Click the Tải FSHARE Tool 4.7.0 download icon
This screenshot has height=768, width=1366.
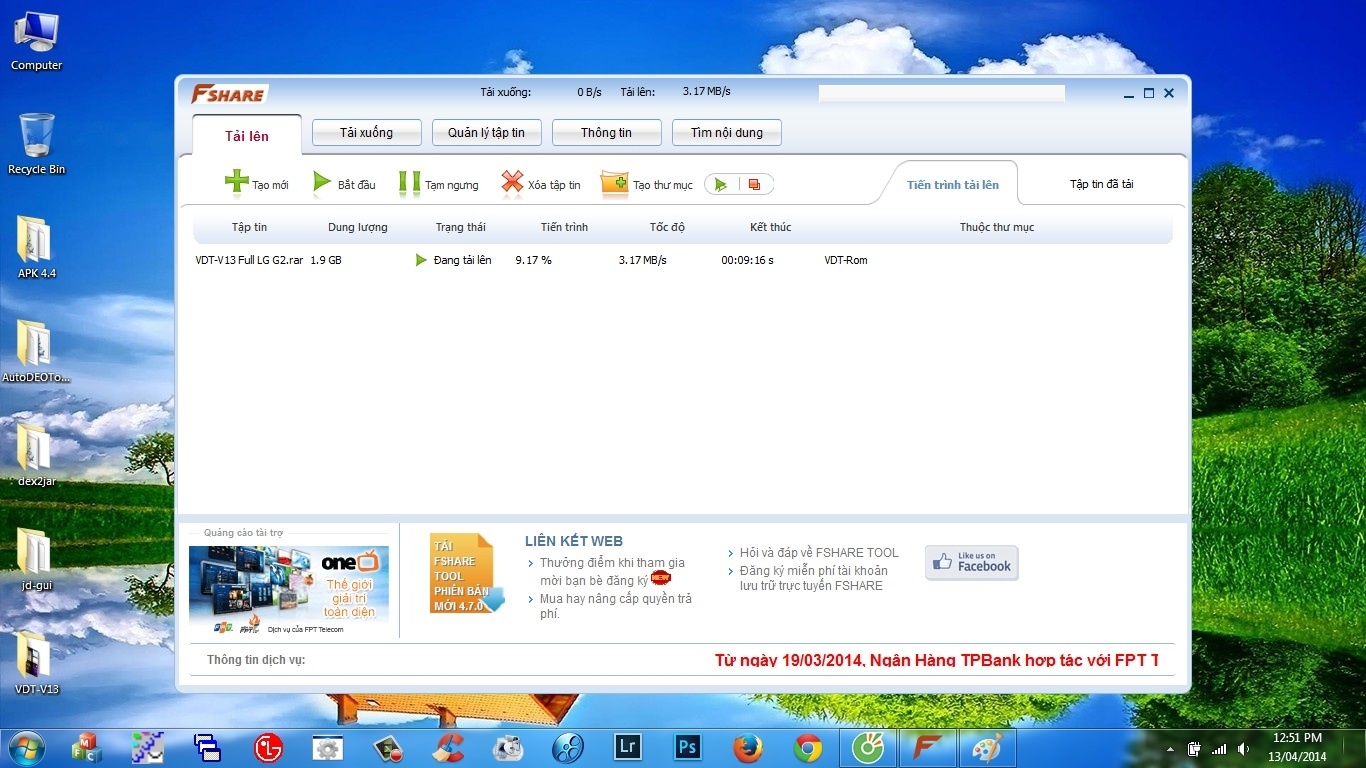tap(464, 573)
